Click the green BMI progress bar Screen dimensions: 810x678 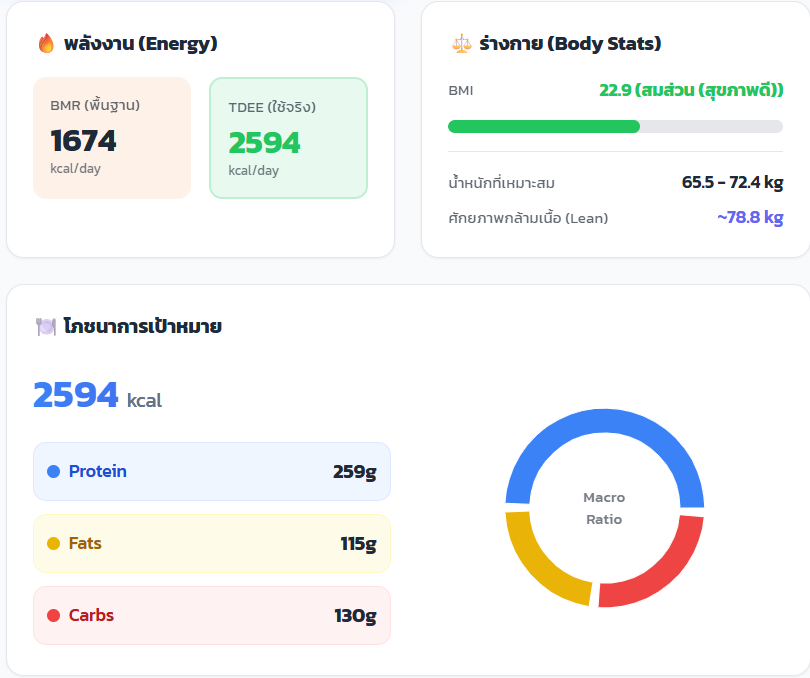(x=543, y=126)
